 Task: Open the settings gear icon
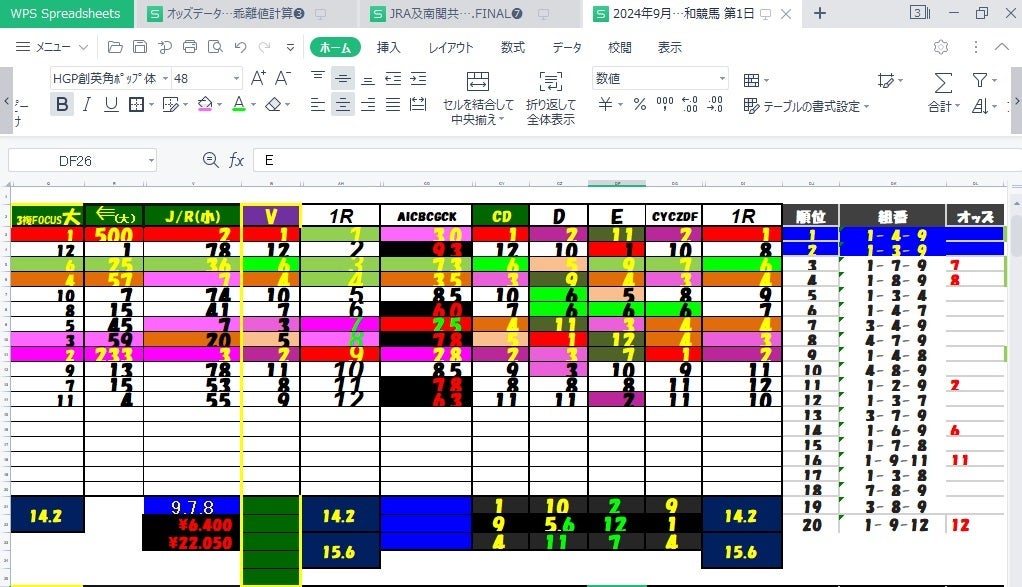pyautogui.click(x=941, y=47)
